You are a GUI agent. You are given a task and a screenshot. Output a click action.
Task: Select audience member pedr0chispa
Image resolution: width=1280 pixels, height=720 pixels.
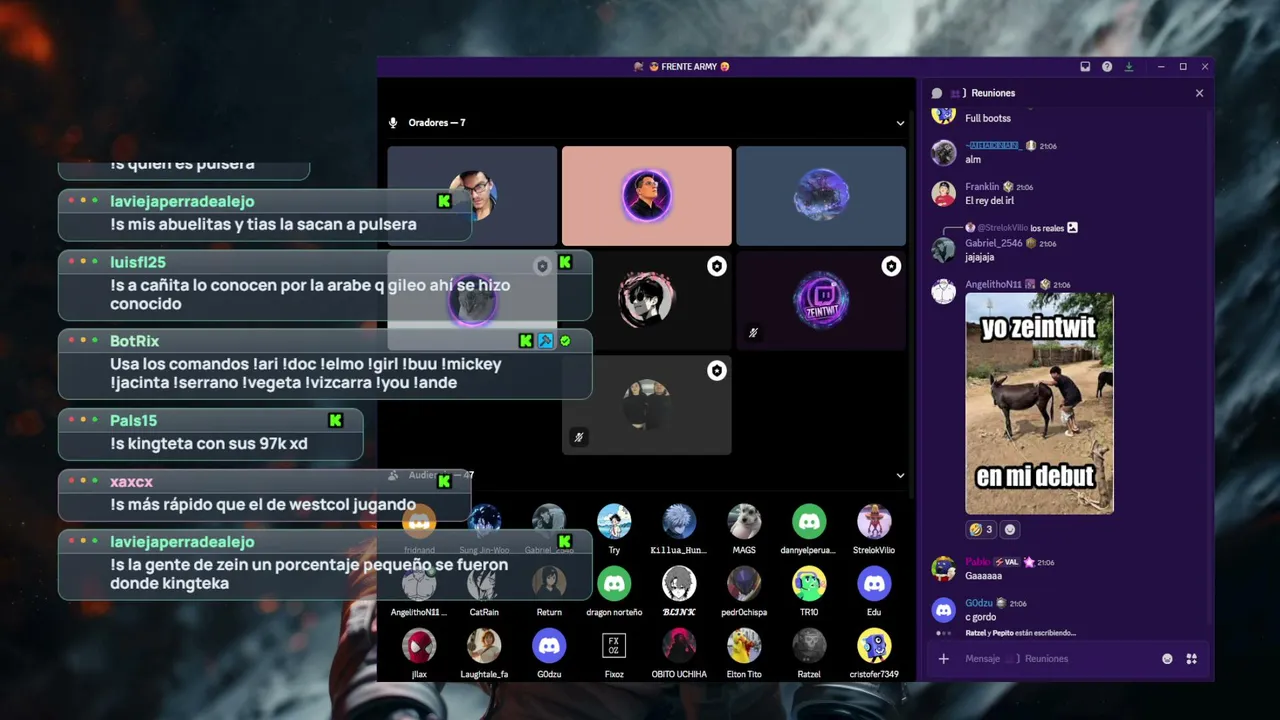tap(744, 591)
